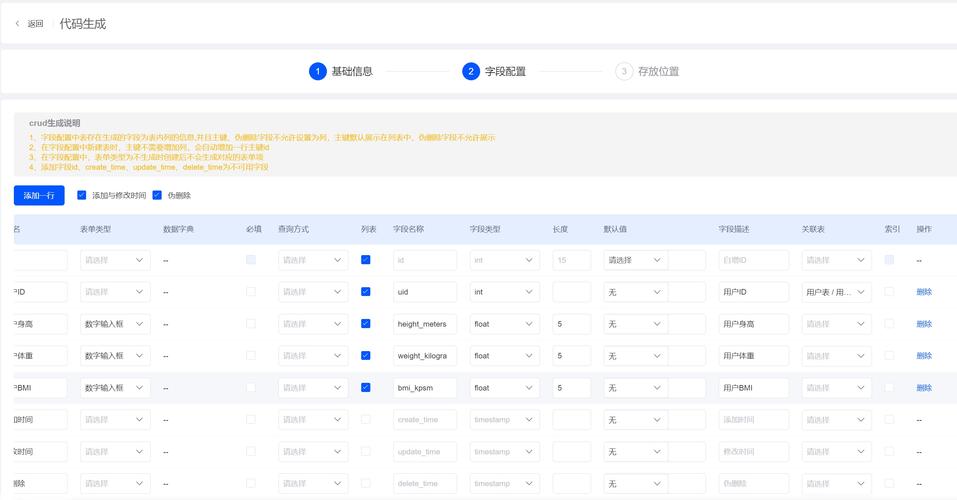Open 字段类型 dropdown showing int for uid
This screenshot has width=957, height=500.
[505, 292]
